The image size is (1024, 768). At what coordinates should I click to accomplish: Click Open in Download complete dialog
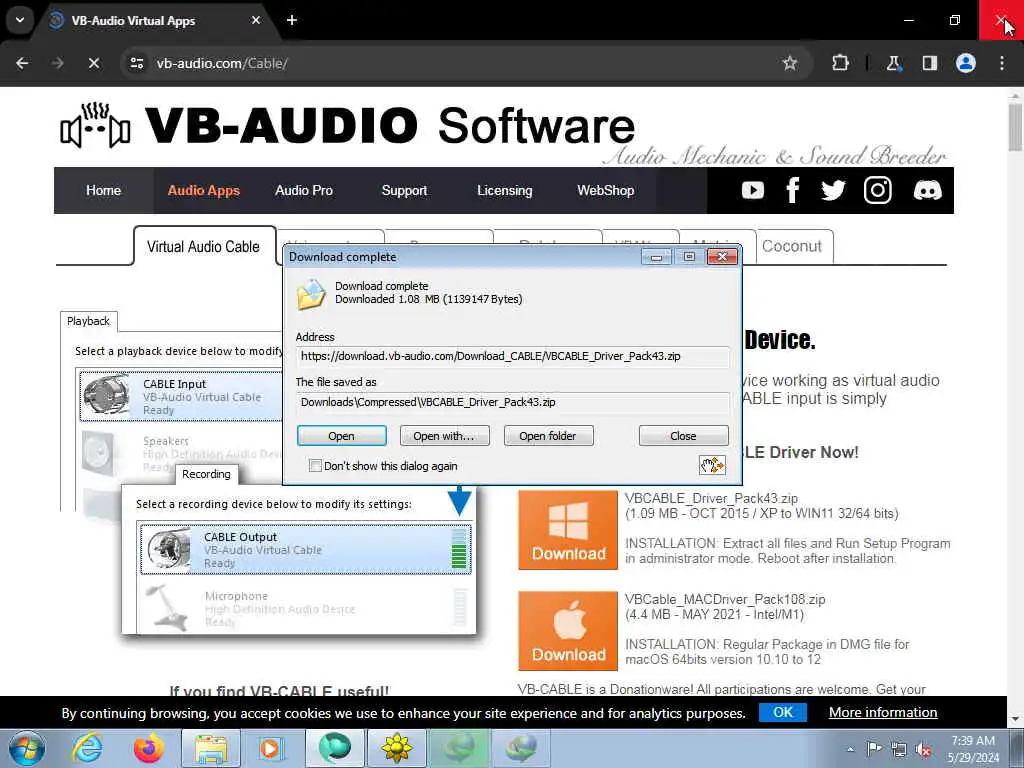(x=342, y=436)
